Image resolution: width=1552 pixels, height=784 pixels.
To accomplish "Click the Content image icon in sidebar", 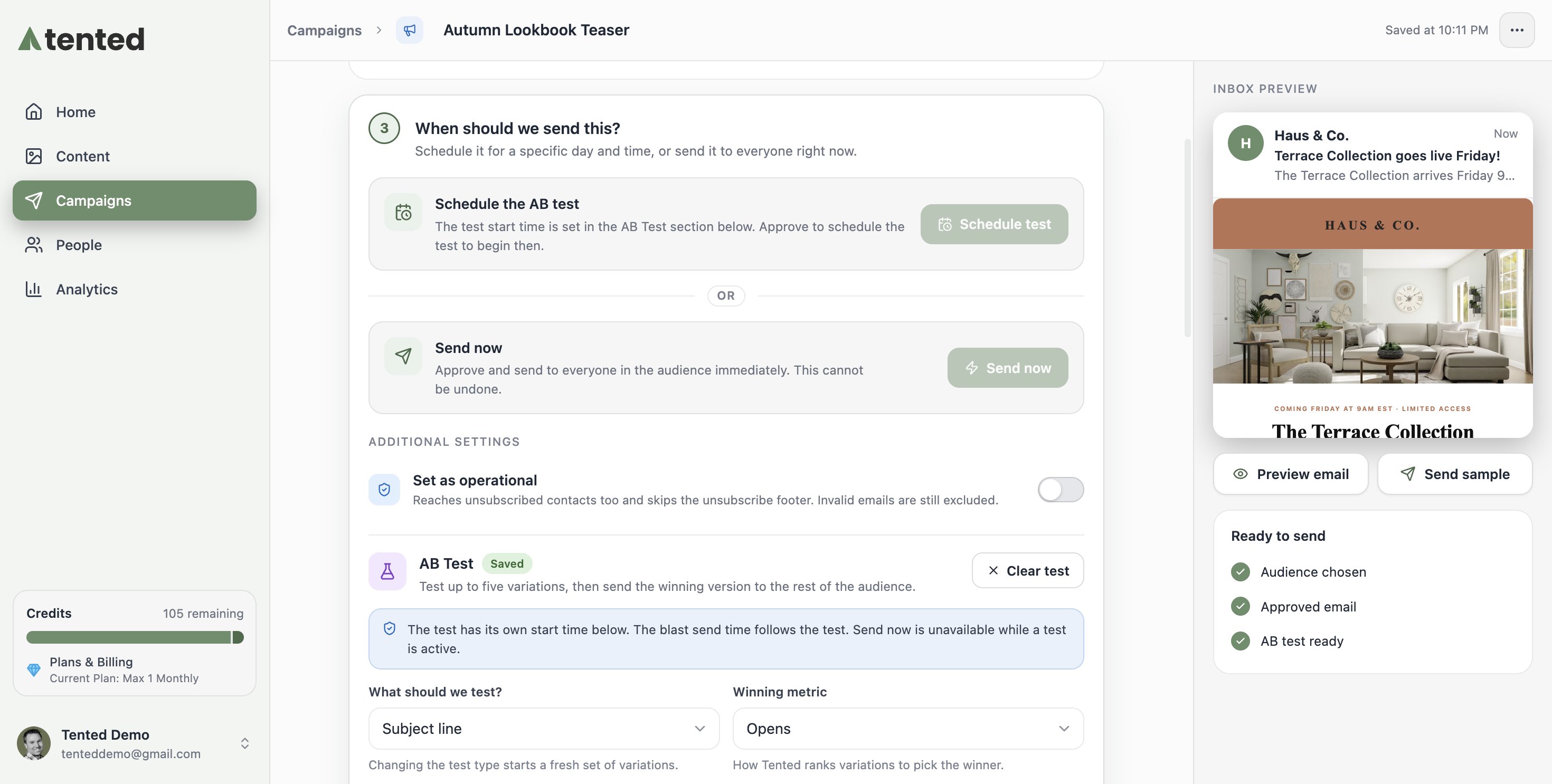I will tap(34, 157).
